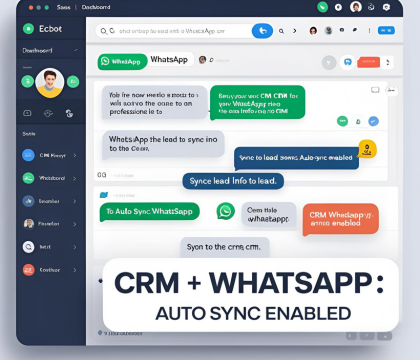This screenshot has width=420, height=360.
Task: Open the blue CM sidebar item icon
Action: click(28, 155)
